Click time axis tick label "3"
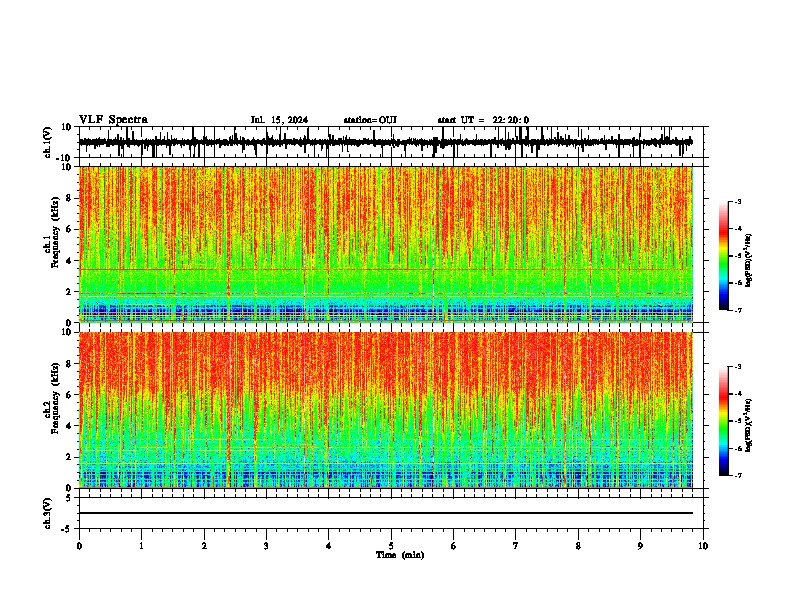 [x=266, y=546]
